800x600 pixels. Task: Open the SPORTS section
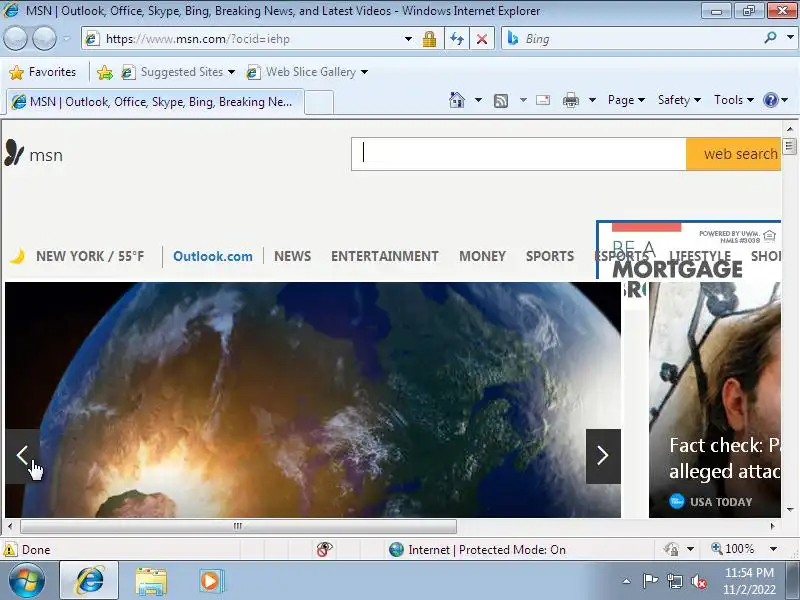(550, 256)
